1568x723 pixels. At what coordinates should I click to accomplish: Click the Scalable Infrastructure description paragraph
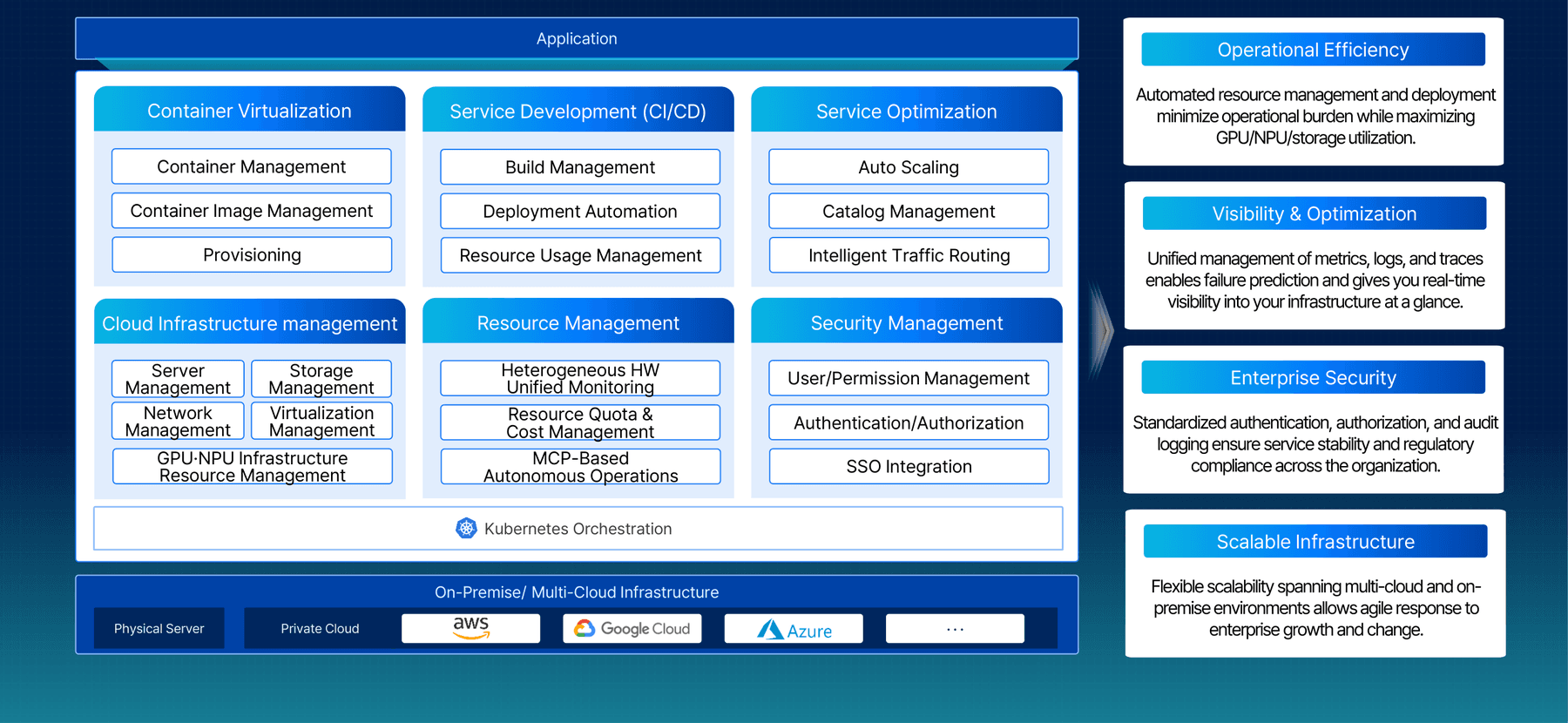click(1315, 607)
